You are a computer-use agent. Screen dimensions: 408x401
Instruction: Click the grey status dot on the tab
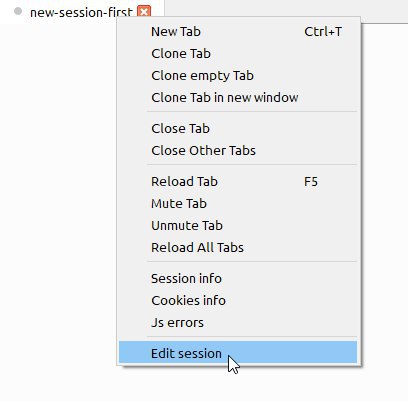click(x=18, y=11)
